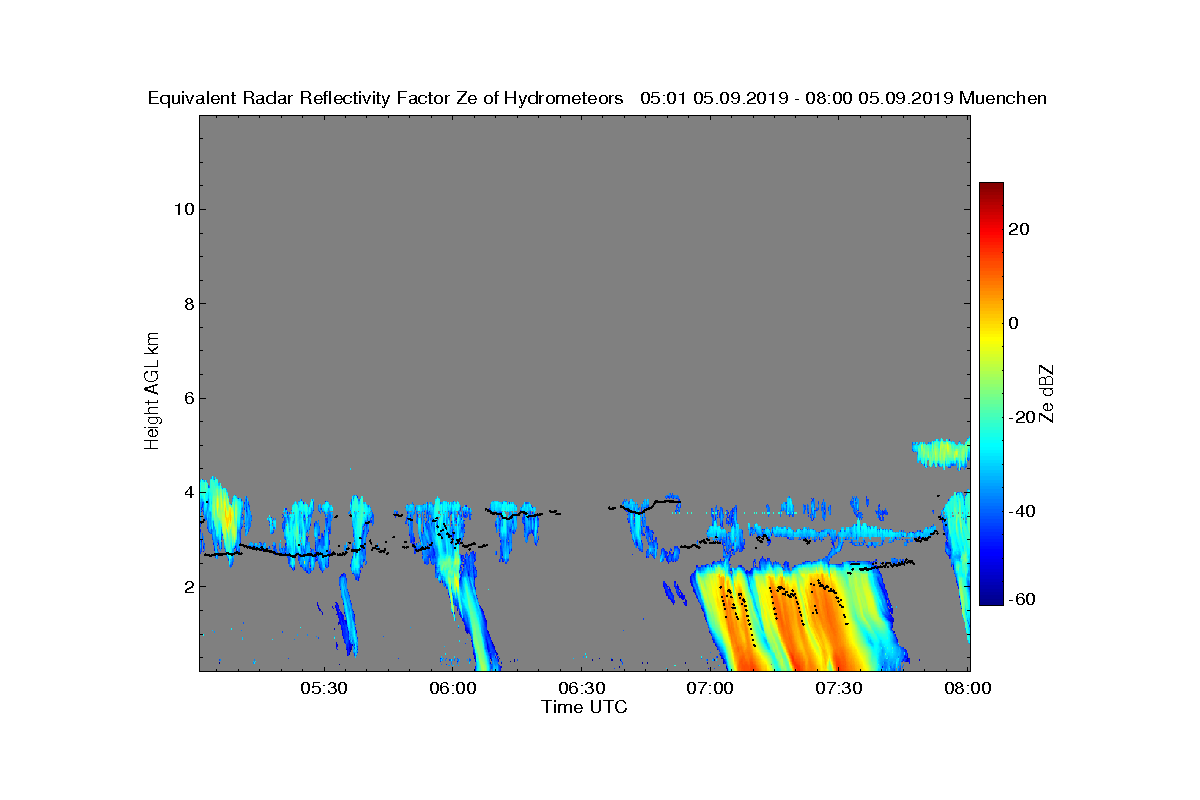Image resolution: width=1200 pixels, height=800 pixels.
Task: Click the colorbar value -20
Action: tap(1023, 418)
